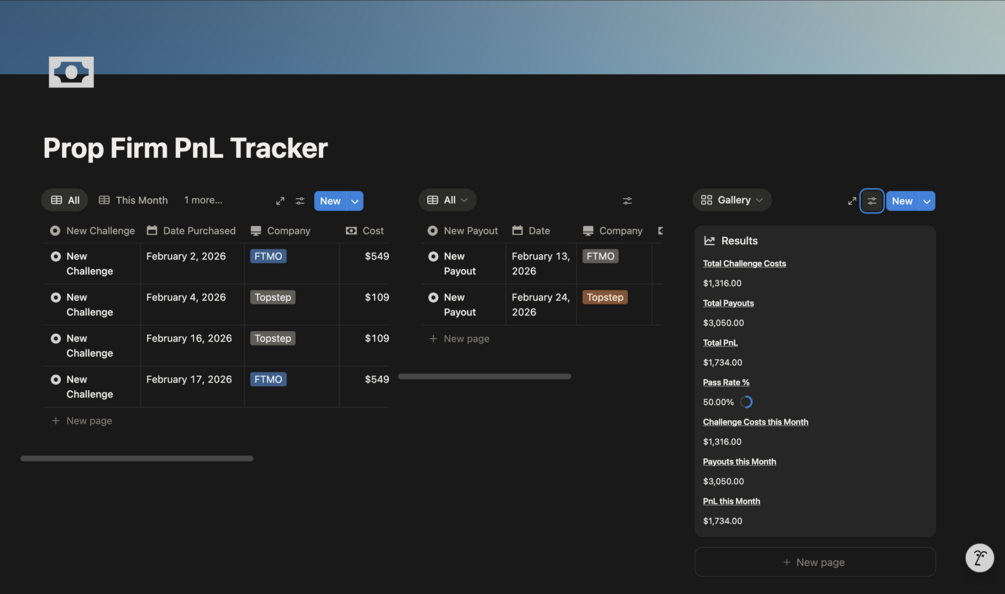Open the February 2, 2026 challenge row icon
Screen dimensions: 1005x594
(x=56, y=256)
